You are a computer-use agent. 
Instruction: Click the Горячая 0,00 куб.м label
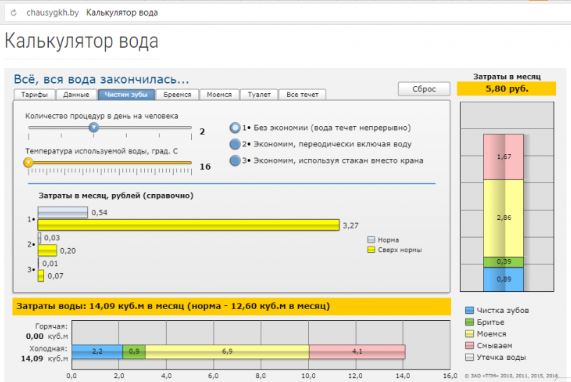click(47, 331)
